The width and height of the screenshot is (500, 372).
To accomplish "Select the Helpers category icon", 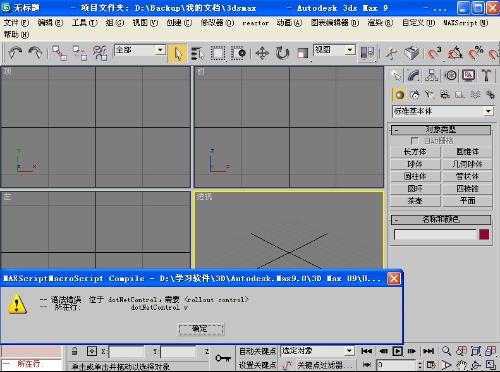I will [x=460, y=95].
